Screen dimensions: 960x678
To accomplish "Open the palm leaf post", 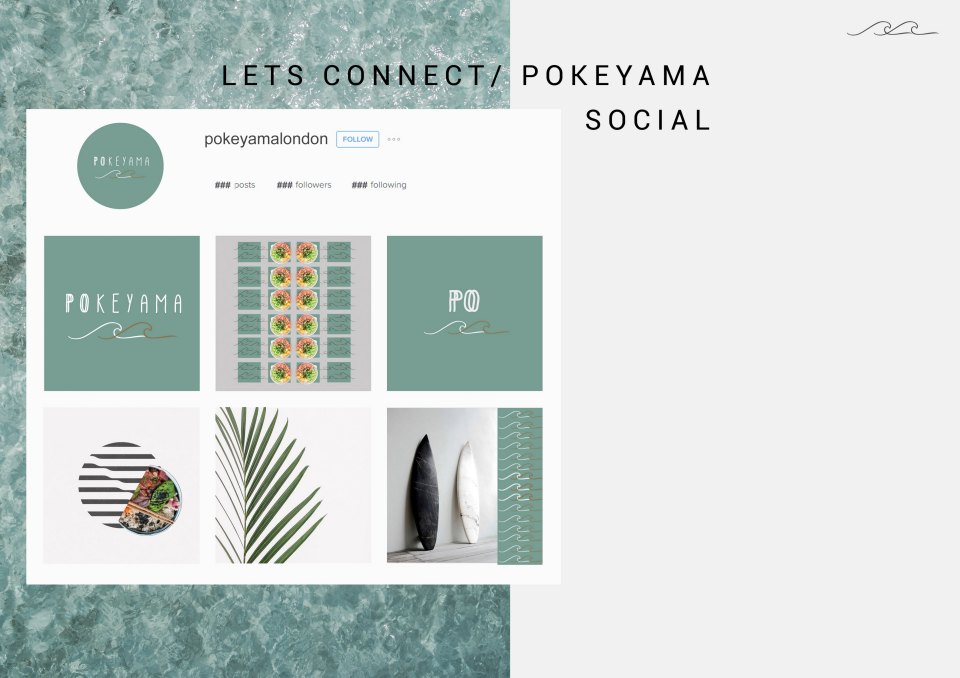I will coord(293,485).
